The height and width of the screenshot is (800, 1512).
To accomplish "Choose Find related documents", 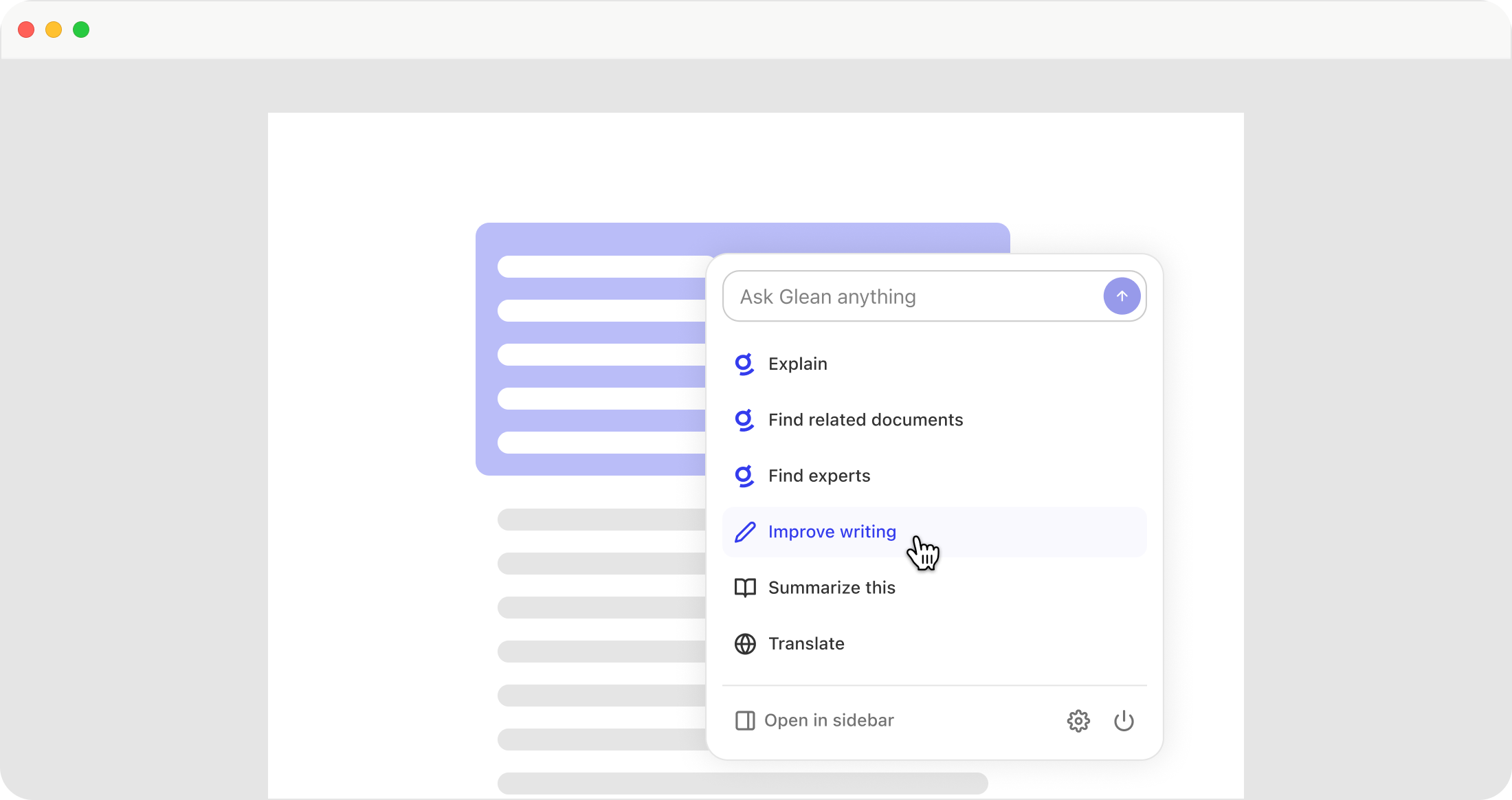I will [x=865, y=420].
